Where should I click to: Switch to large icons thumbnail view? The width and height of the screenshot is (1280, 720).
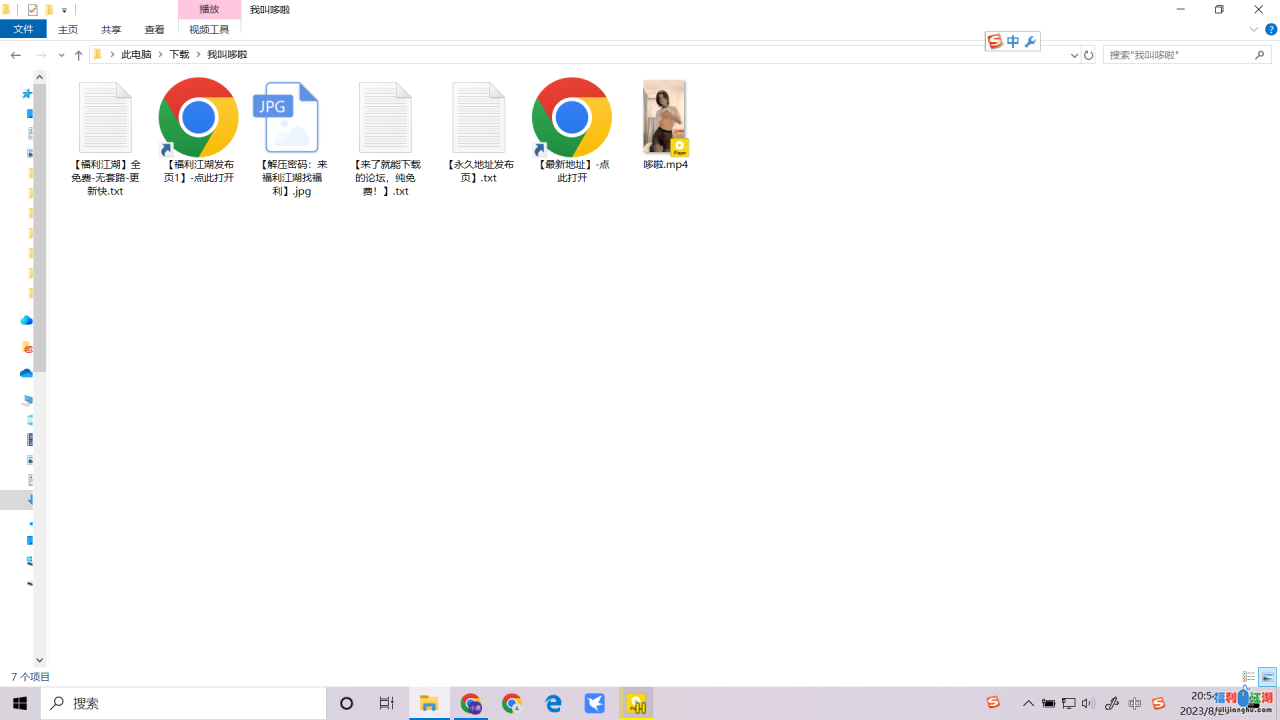(1267, 677)
